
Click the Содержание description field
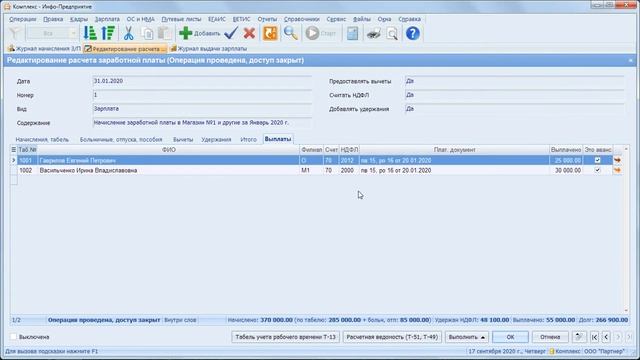click(202, 122)
